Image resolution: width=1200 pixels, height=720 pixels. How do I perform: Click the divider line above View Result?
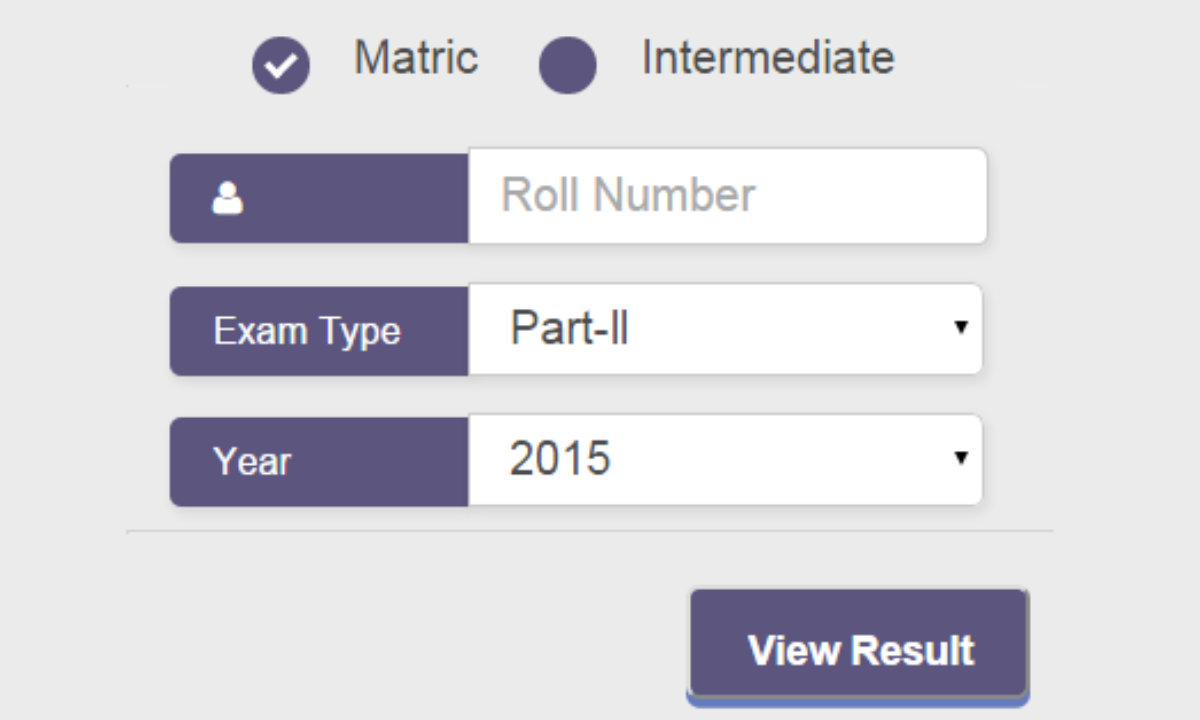point(590,531)
